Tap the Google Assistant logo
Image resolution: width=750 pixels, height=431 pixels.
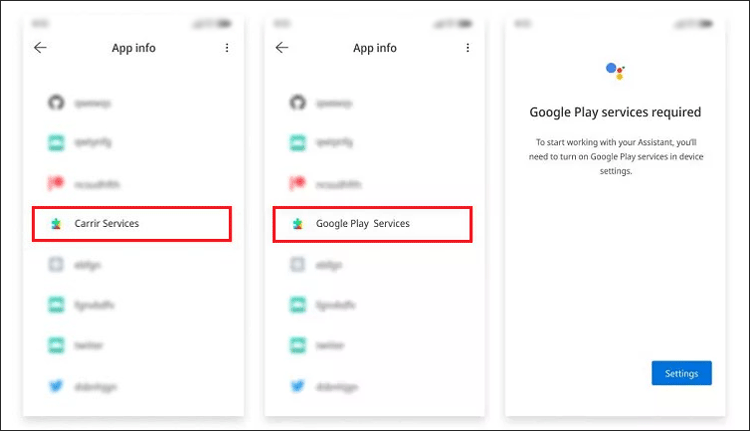coord(615,71)
